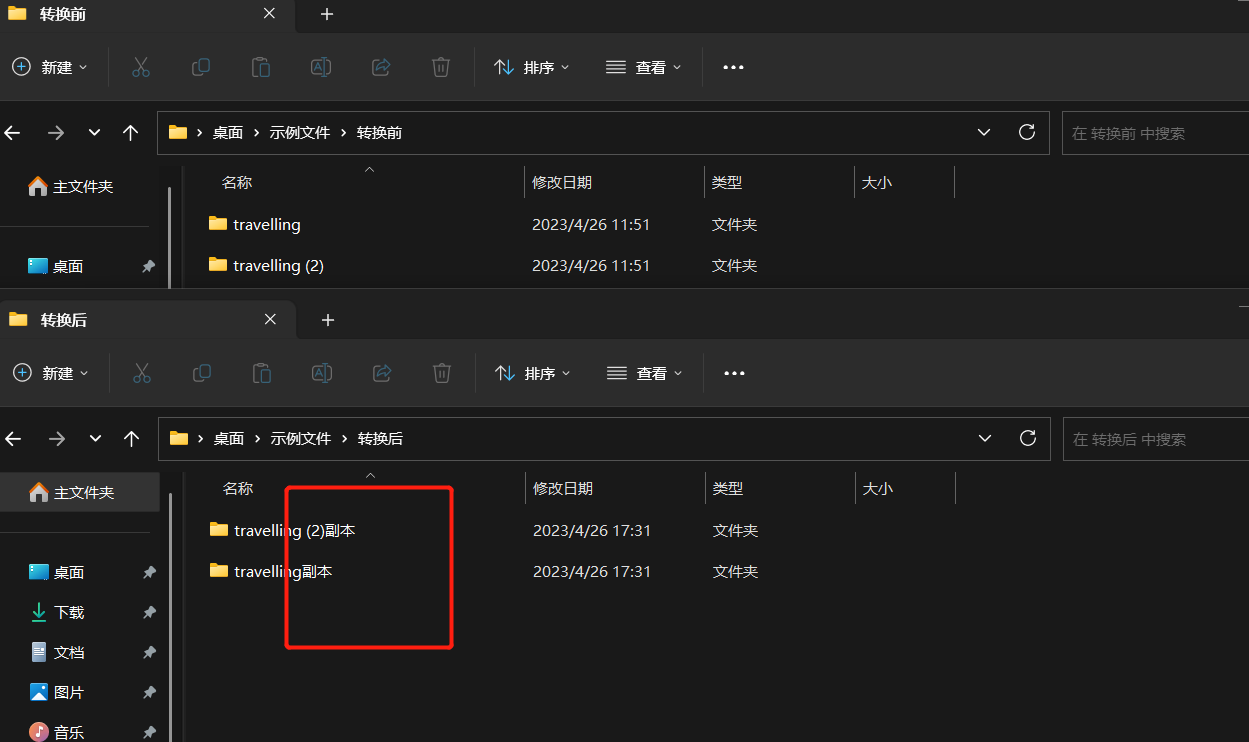Open the 查看 dropdown in 转换后 window
1249x742 pixels.
pos(644,373)
